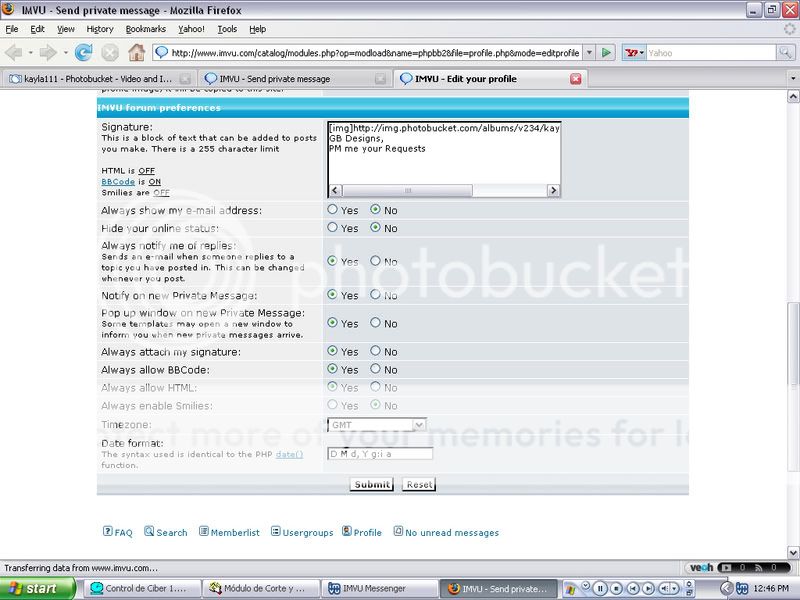
Task: Select Yes for Hide your online status
Action: click(x=332, y=227)
